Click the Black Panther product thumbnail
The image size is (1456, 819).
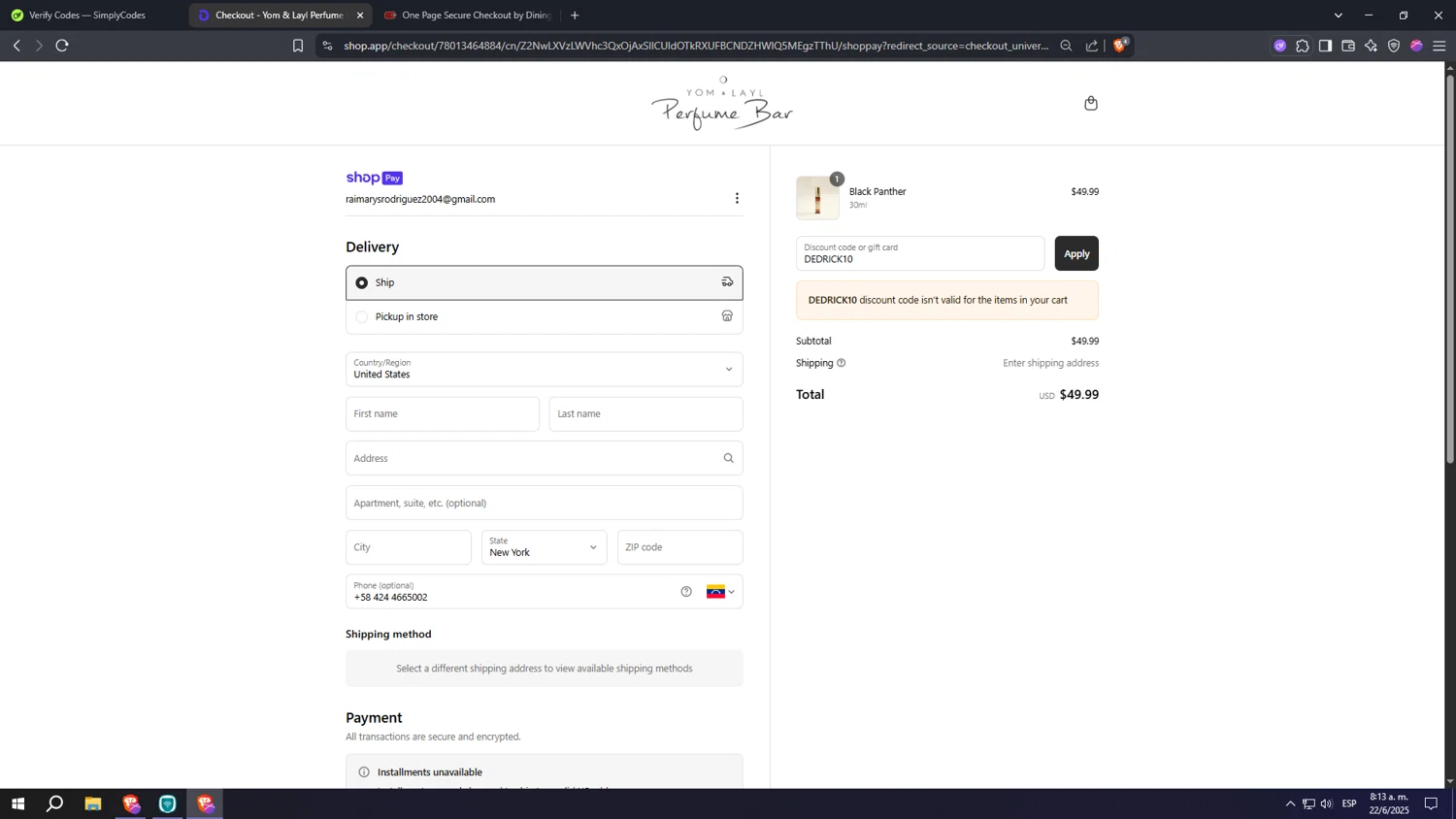(817, 198)
